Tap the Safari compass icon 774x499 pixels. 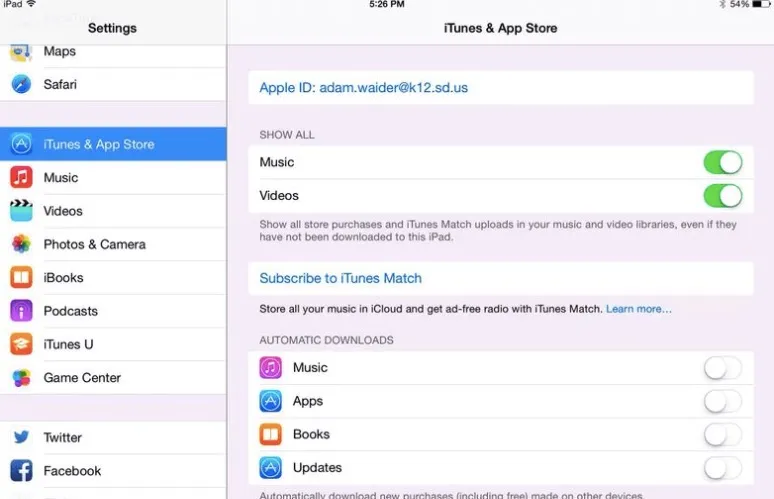click(x=21, y=84)
